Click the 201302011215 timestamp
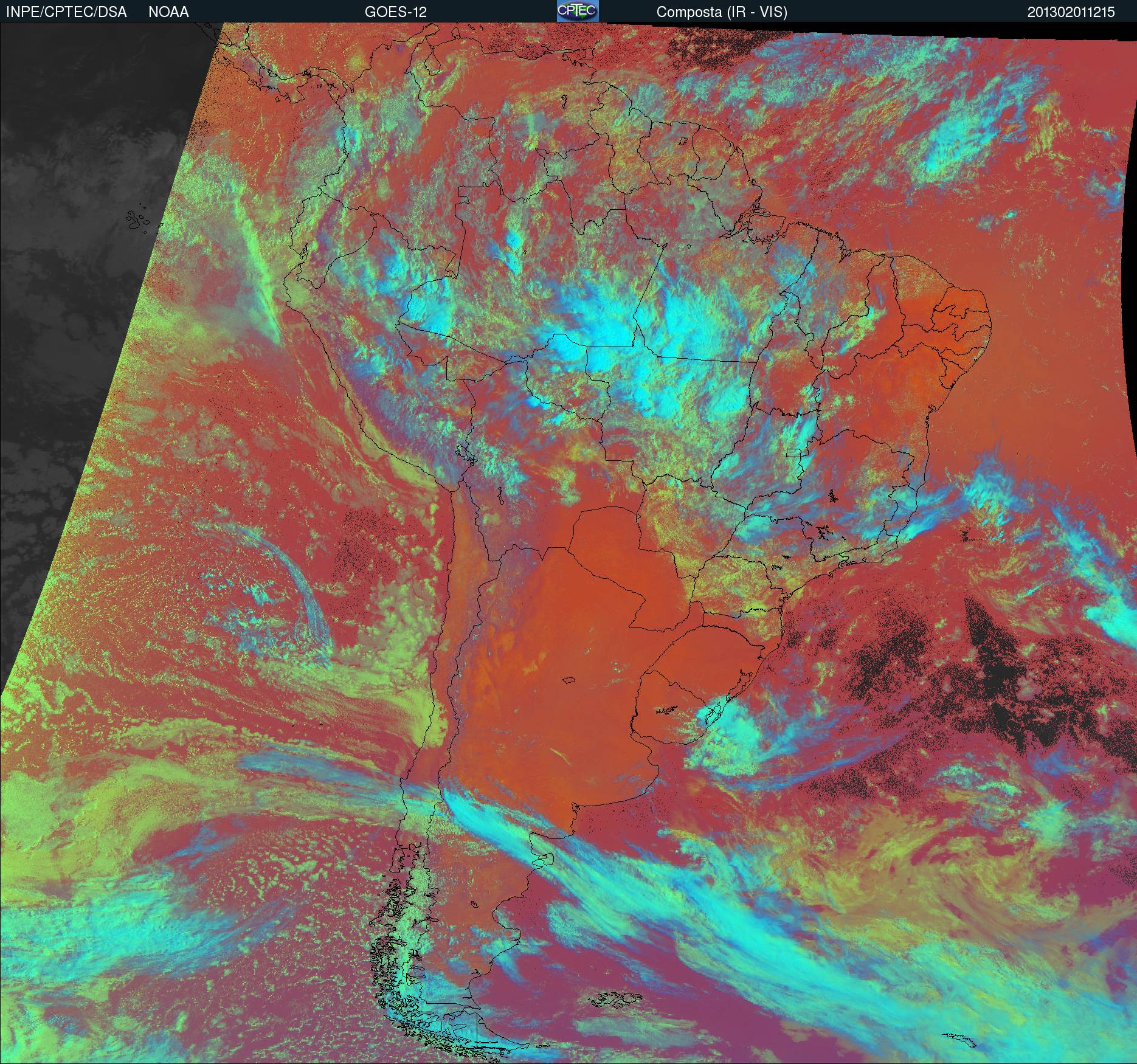 click(x=1071, y=12)
